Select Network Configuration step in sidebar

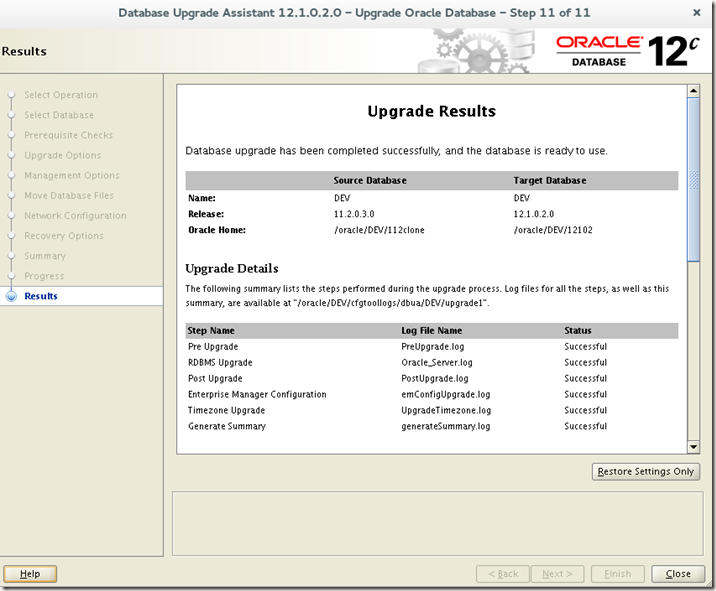tap(75, 216)
